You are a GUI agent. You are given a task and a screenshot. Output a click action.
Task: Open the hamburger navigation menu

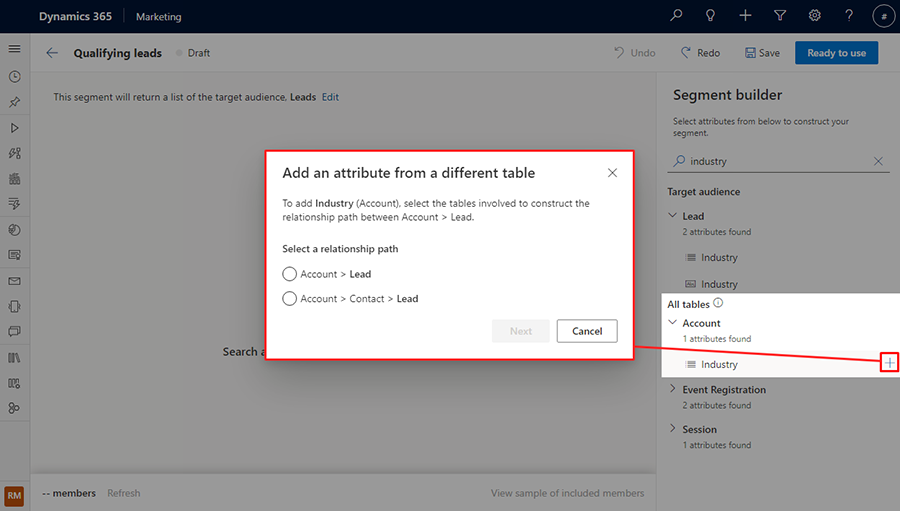coord(14,49)
